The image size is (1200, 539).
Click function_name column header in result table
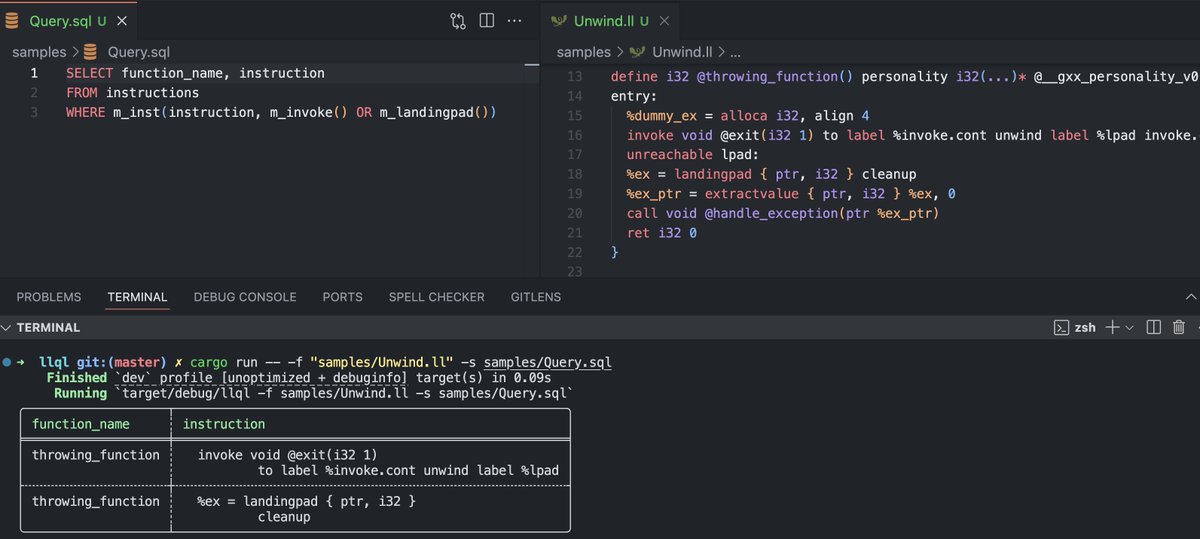coord(81,424)
